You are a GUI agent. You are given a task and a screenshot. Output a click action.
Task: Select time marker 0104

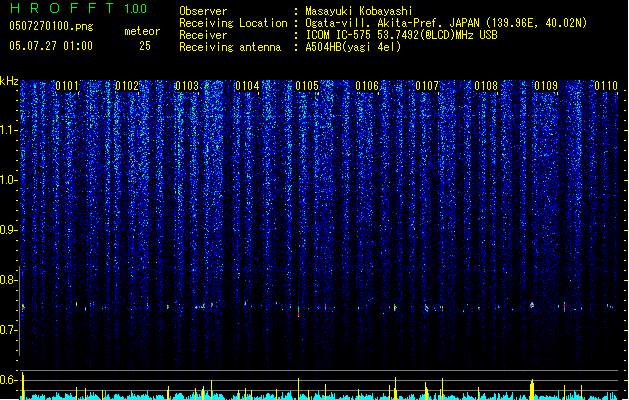(247, 86)
